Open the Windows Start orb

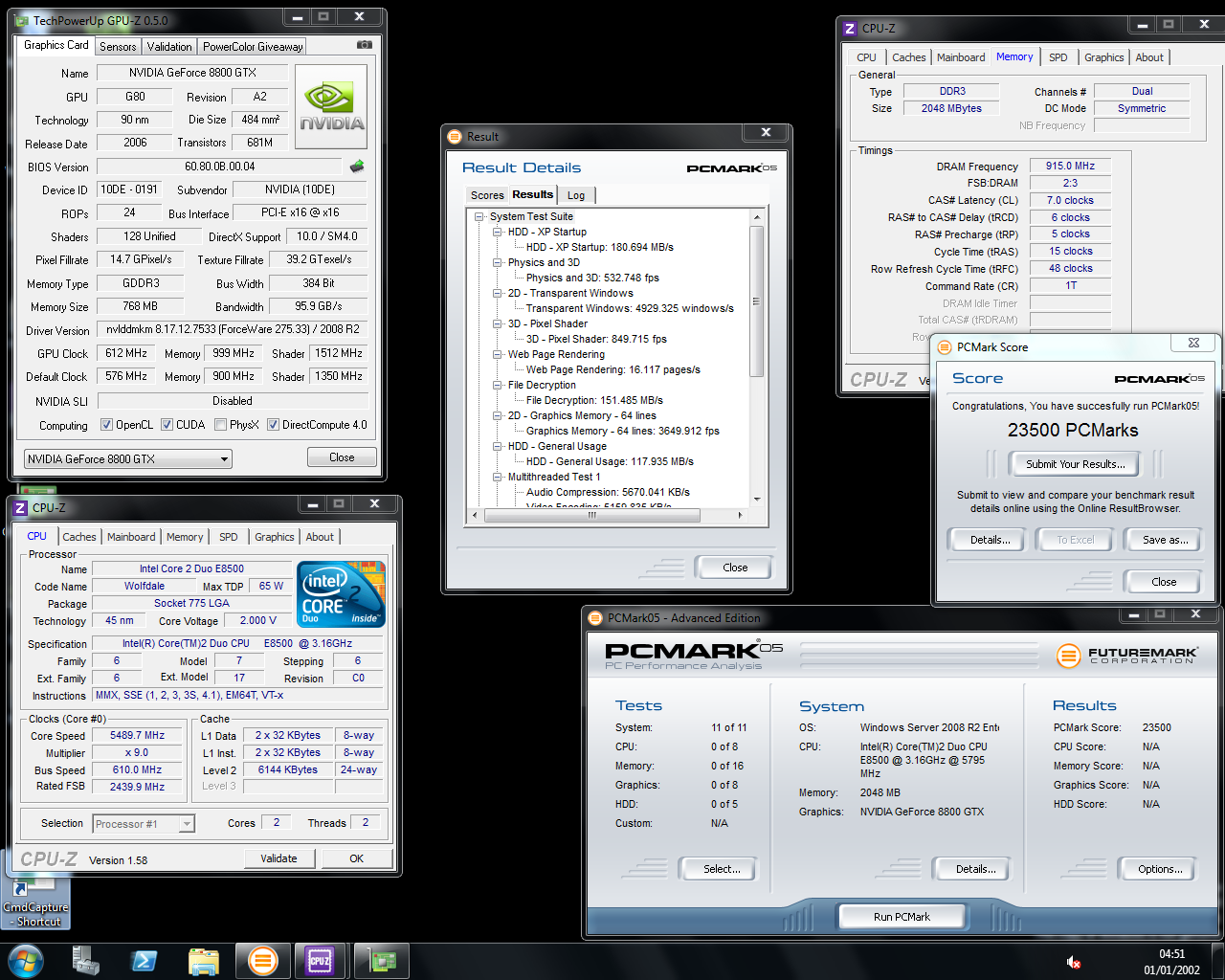tap(26, 960)
